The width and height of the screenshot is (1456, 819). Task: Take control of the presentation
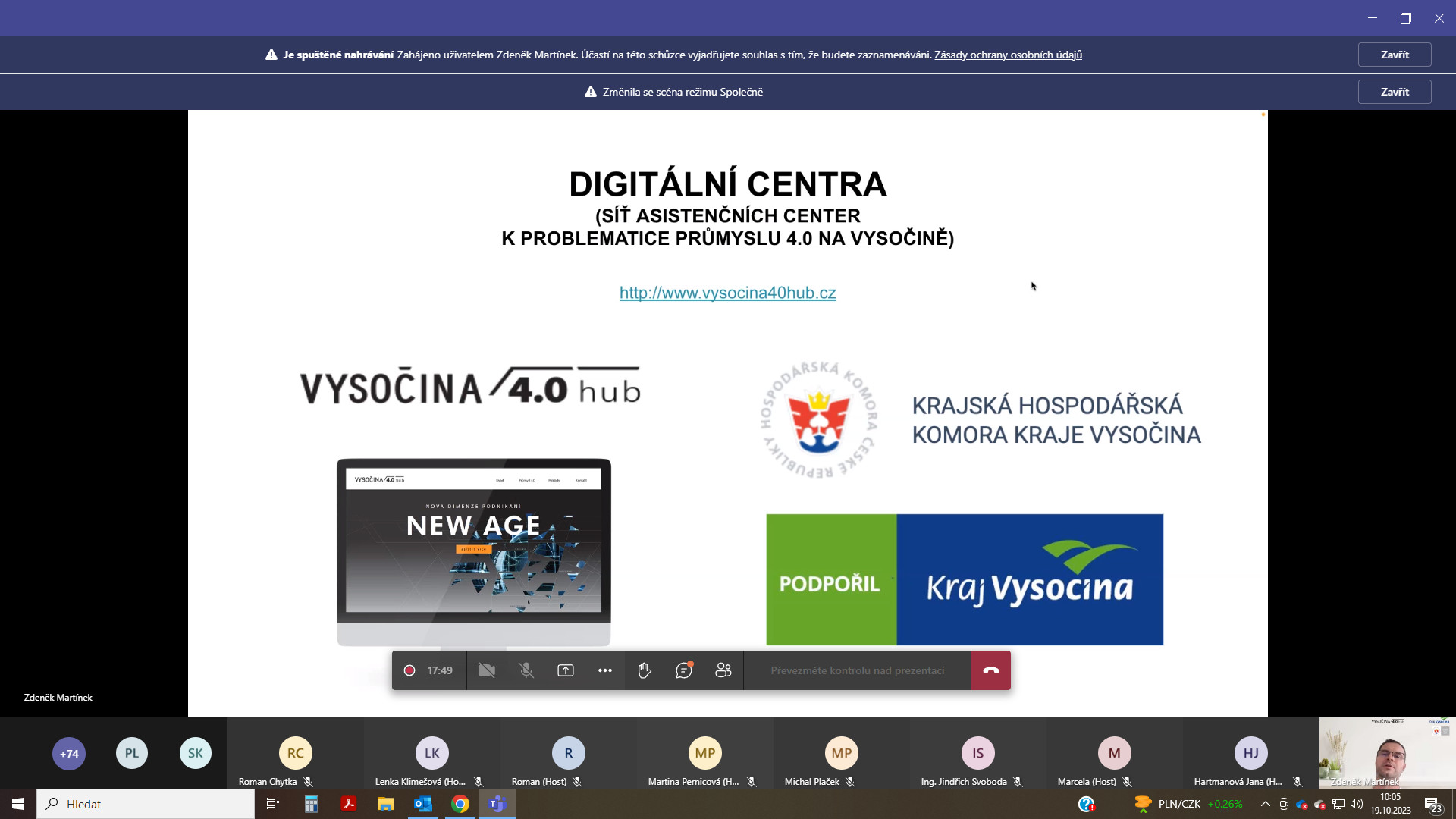click(x=858, y=670)
